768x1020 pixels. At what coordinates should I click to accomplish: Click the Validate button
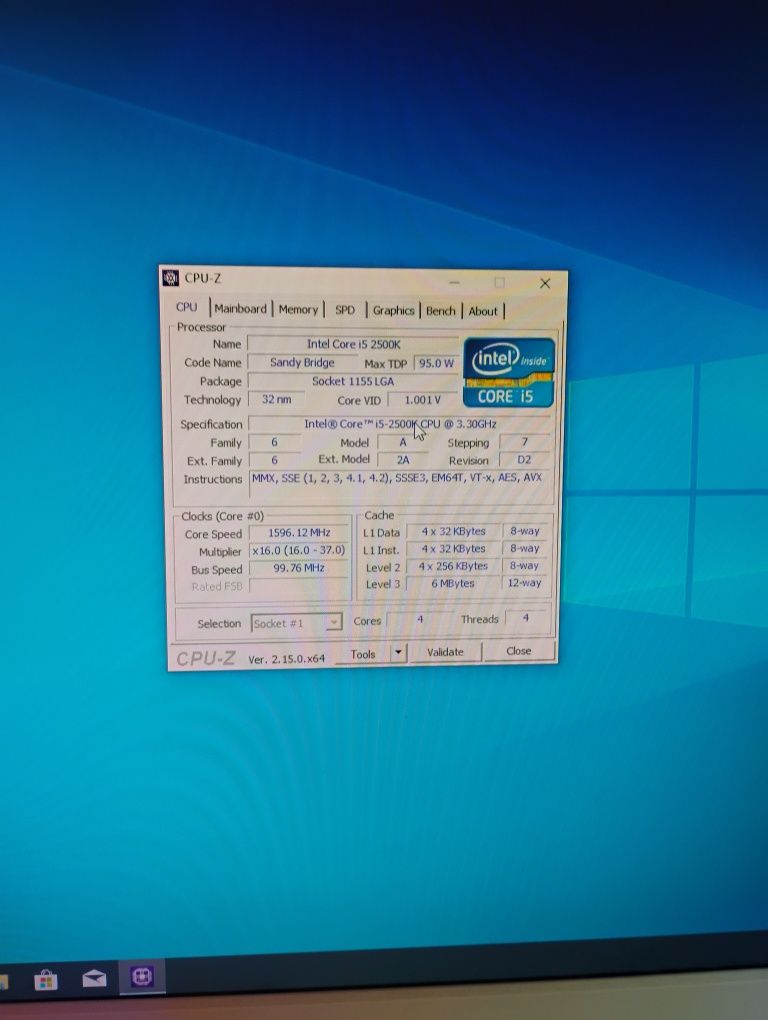[x=445, y=652]
